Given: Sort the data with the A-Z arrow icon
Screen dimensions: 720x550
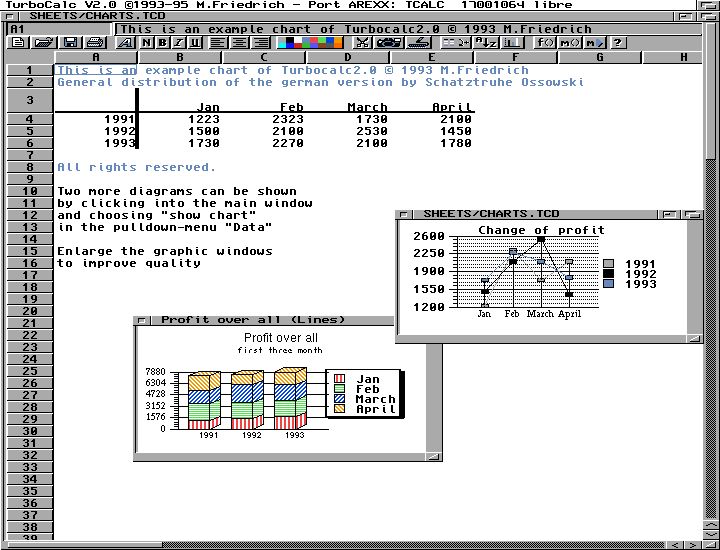Looking at the screenshot, I should (485, 43).
